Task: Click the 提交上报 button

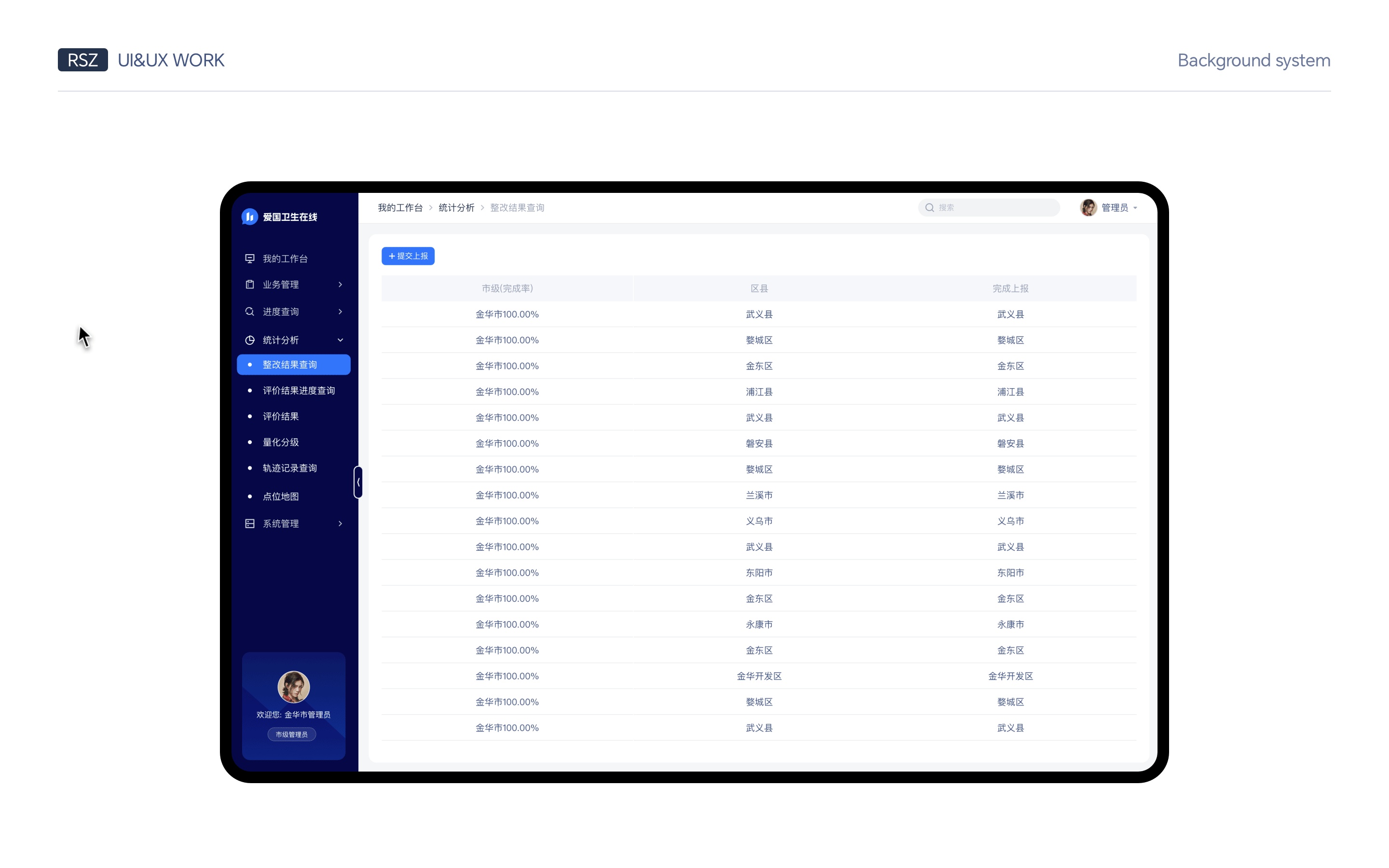Action: click(x=408, y=256)
